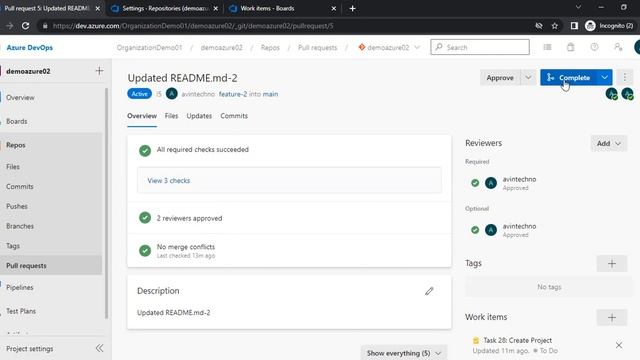Open the marketplace shopping bag icon
This screenshot has height=360, width=640.
tap(571, 47)
